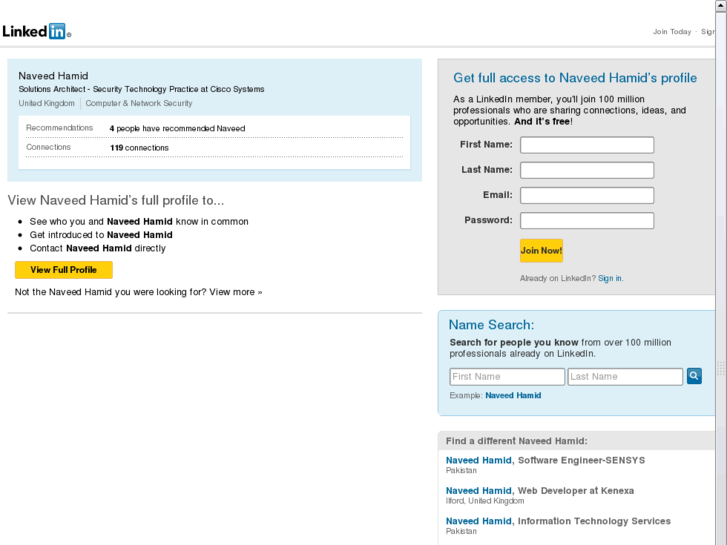Image resolution: width=727 pixels, height=545 pixels.
Task: Focus the Email input field
Action: (x=587, y=195)
